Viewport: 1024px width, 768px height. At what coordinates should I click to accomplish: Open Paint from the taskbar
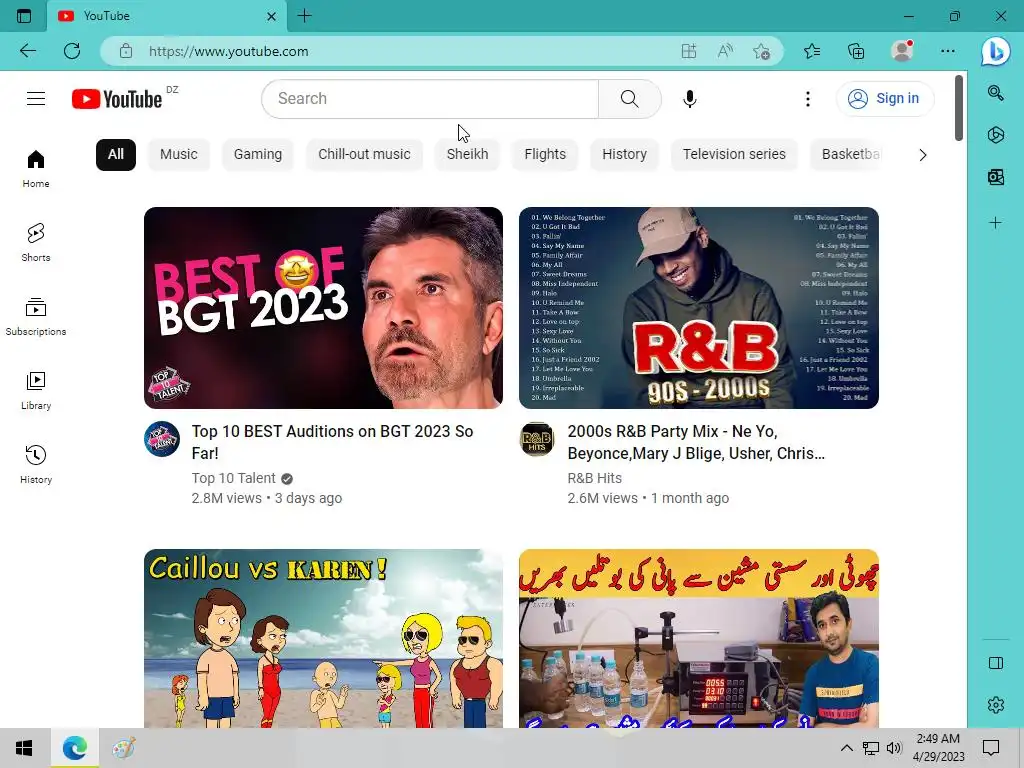point(123,748)
